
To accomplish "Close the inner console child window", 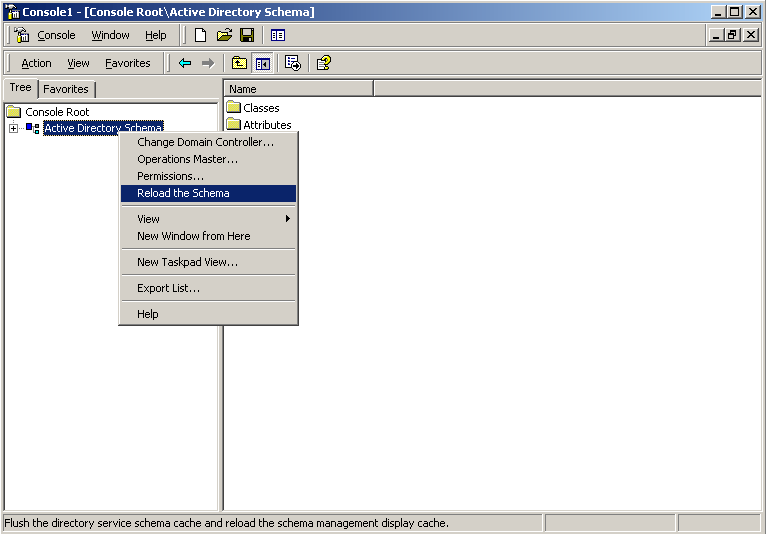I will [751, 35].
